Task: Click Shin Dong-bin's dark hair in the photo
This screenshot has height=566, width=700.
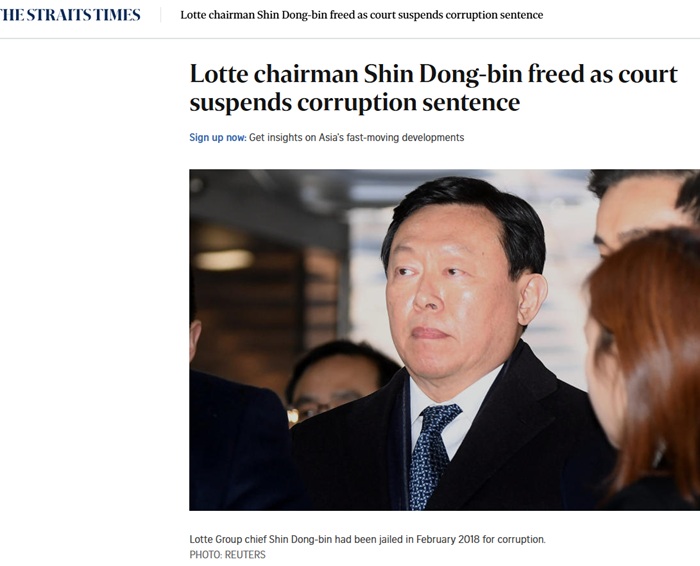Action: [460, 205]
